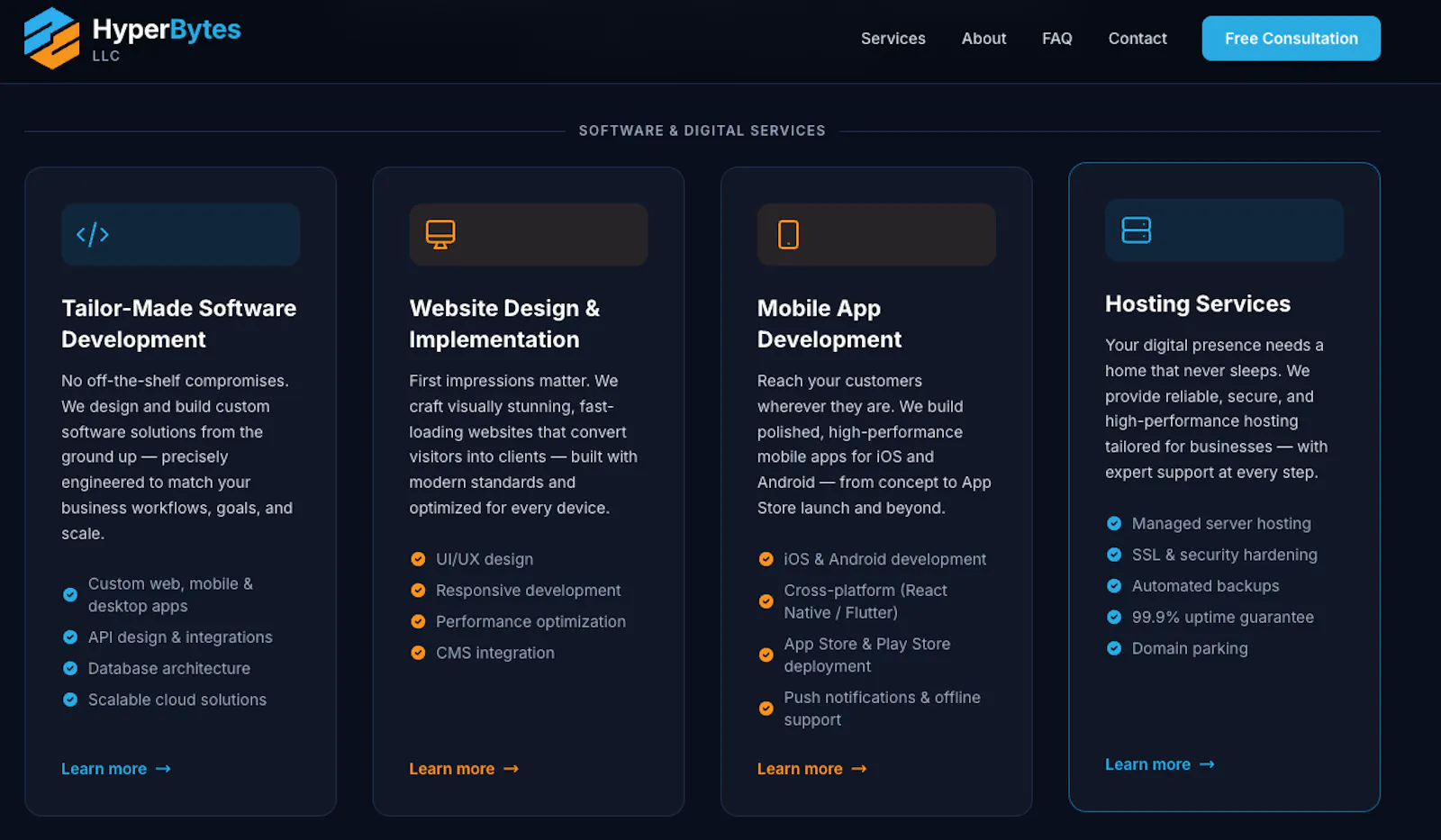Click the SOFTWARE & DIGITAL SERVICES section label
Image resolution: width=1441 pixels, height=840 pixels.
[702, 131]
